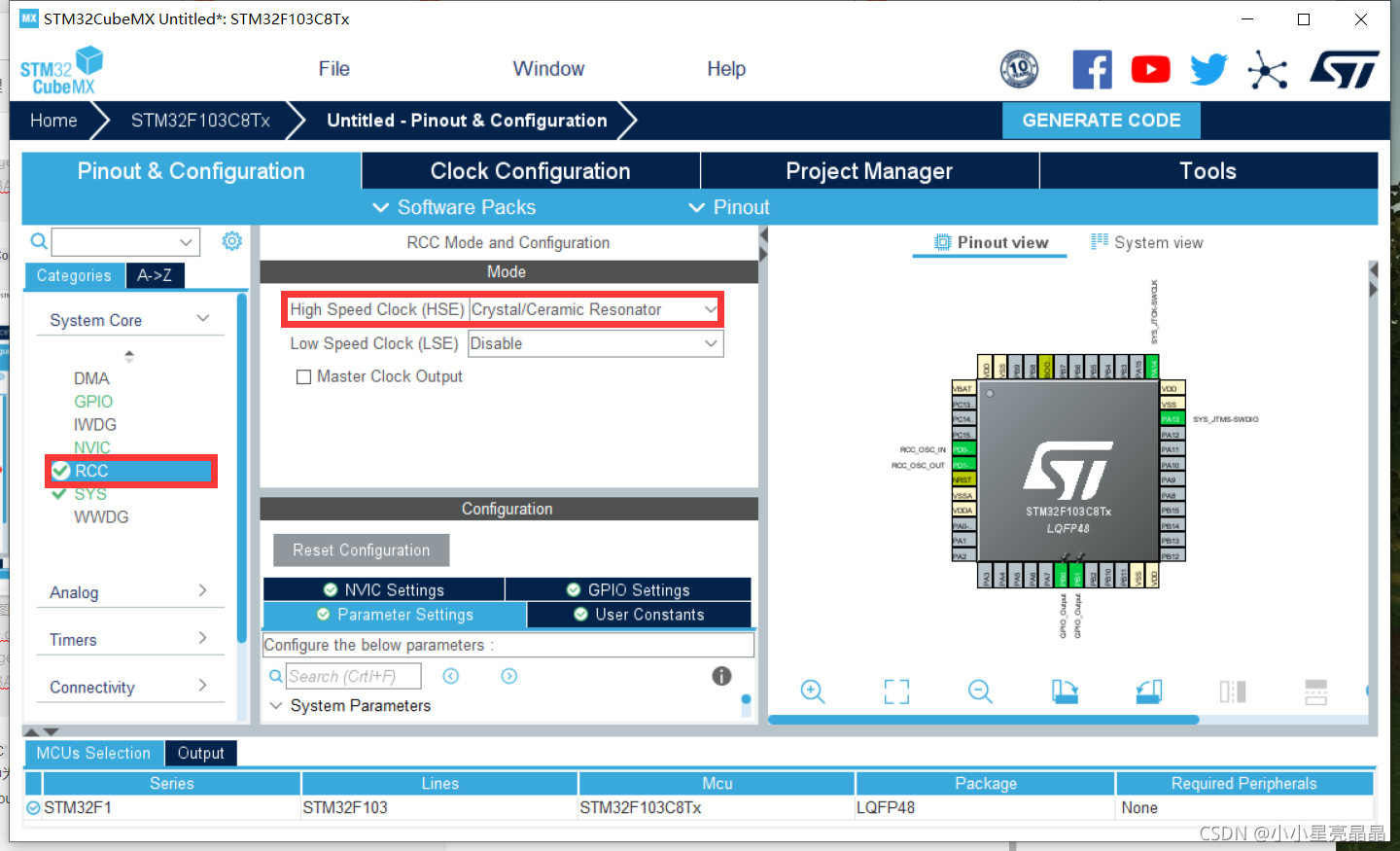Click the NRST pin on chip

pyautogui.click(x=963, y=479)
